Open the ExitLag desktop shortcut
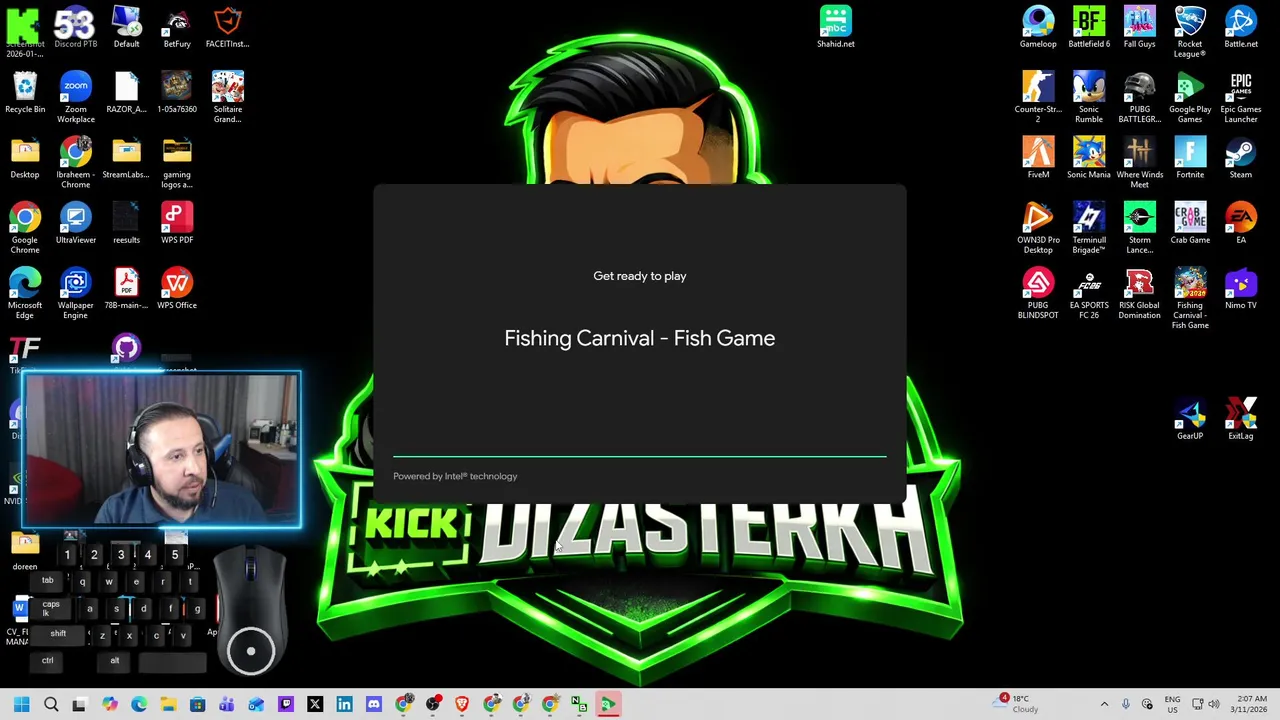This screenshot has width=1280, height=720. coord(1240,420)
